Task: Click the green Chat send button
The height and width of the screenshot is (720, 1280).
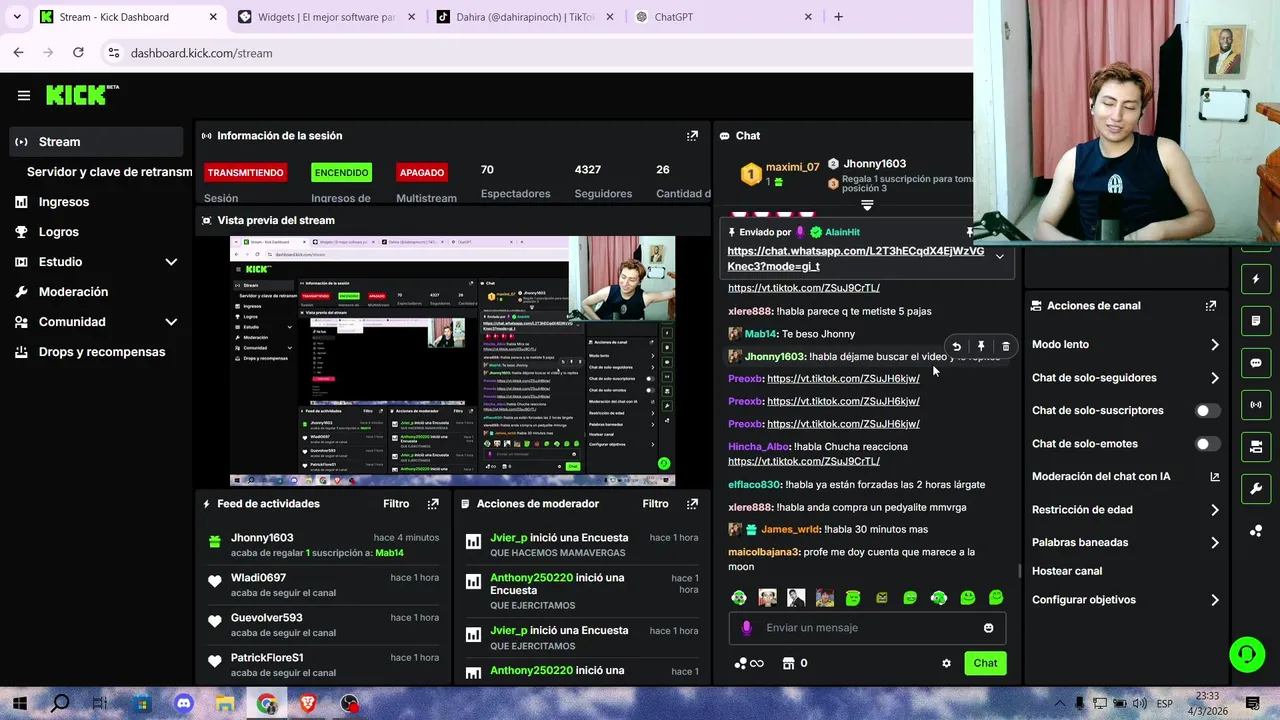Action: click(985, 663)
